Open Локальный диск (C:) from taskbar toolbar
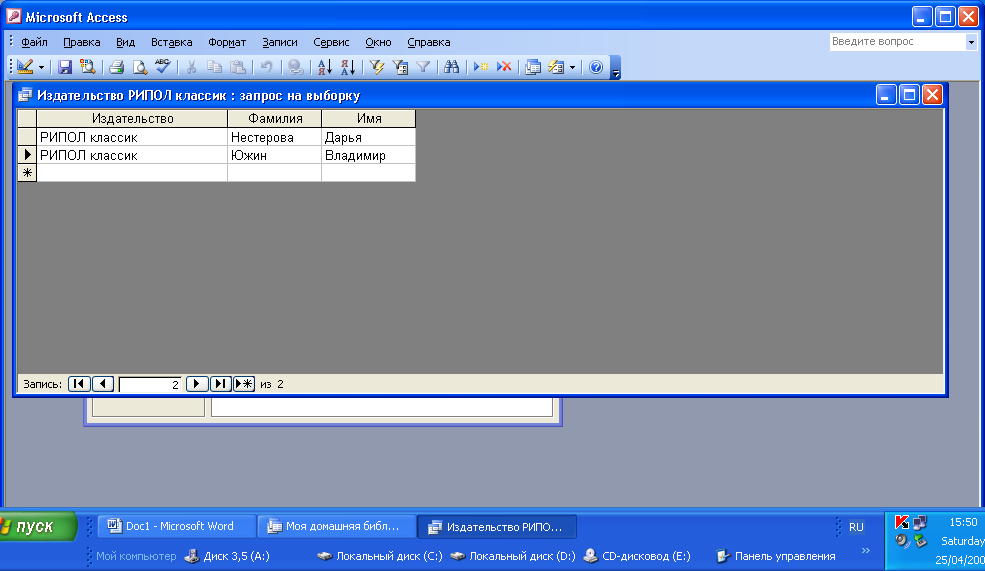This screenshot has width=985, height=571. point(380,556)
